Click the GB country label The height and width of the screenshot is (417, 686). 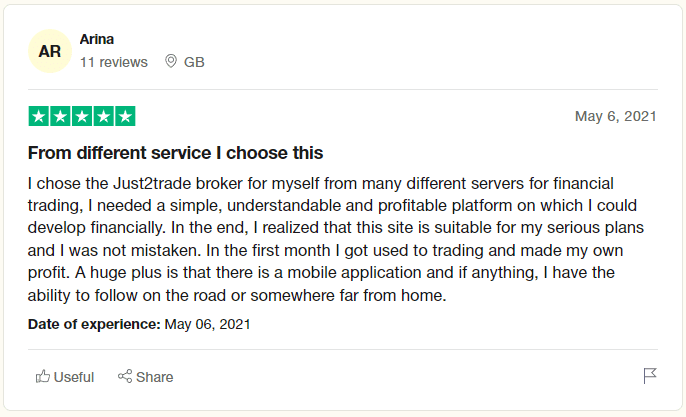pyautogui.click(x=194, y=62)
